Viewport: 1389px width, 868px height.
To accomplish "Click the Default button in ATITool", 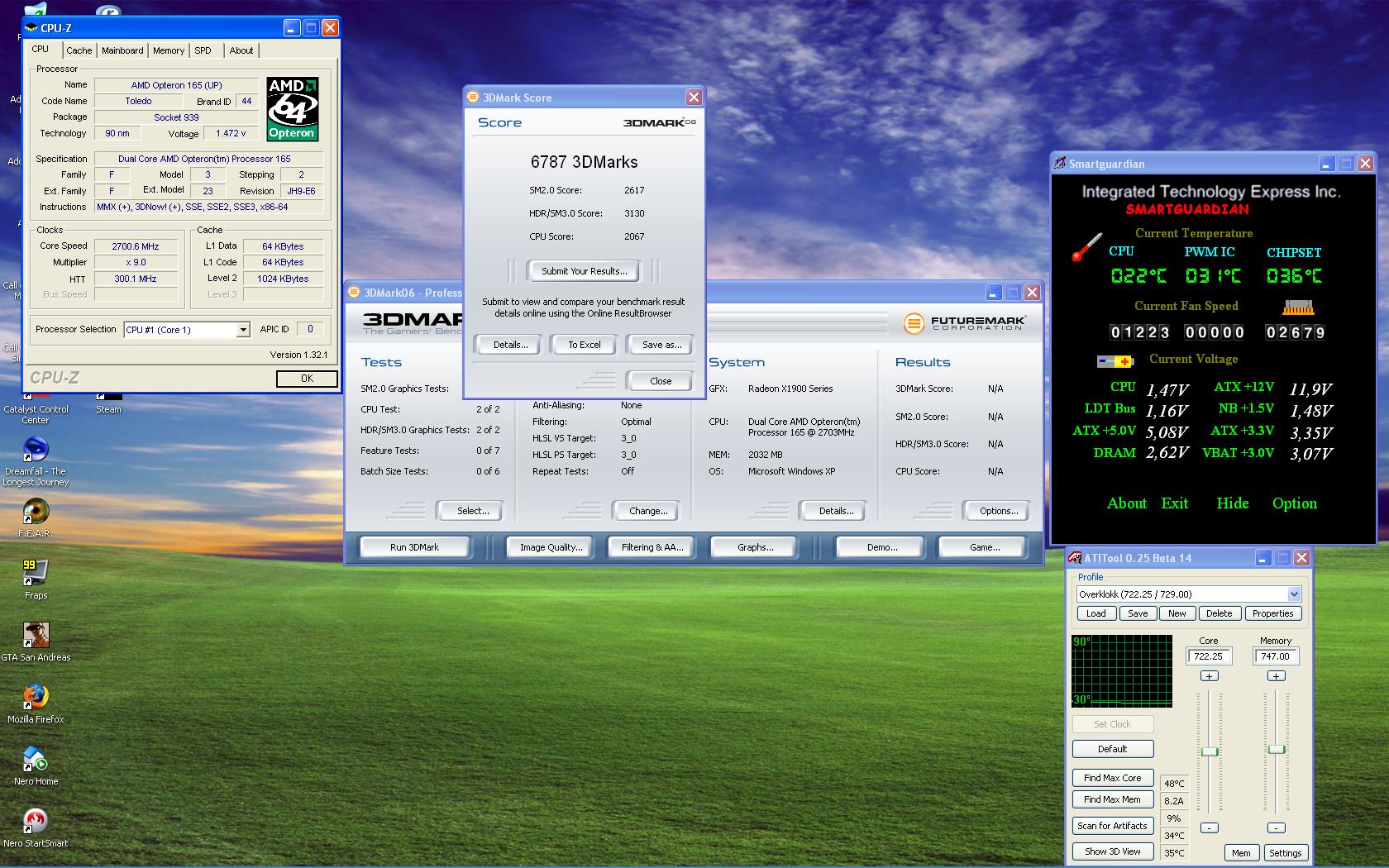I will click(x=1112, y=749).
